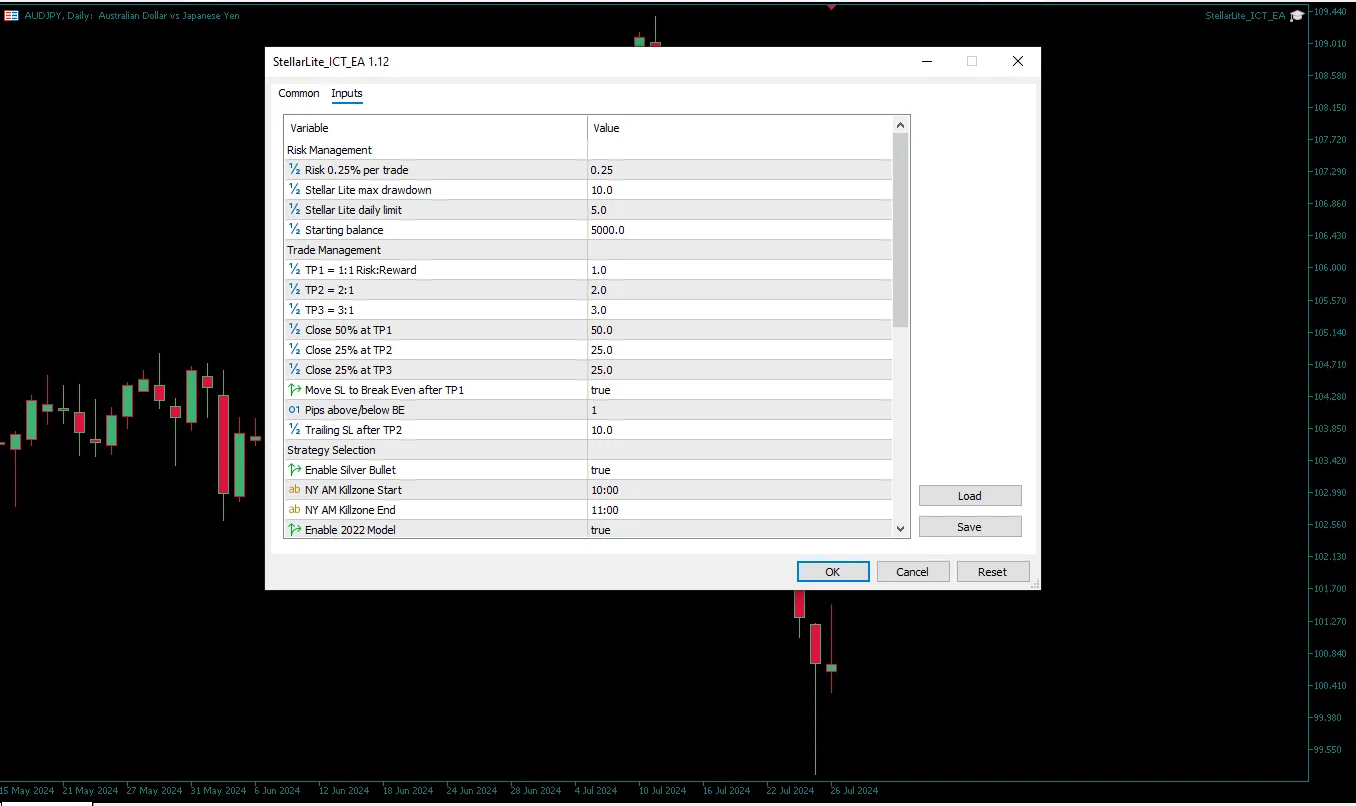Click the icon beside TP1 = 1:1 Risk:Reward
The height and width of the screenshot is (806, 1356).
[x=294, y=270]
